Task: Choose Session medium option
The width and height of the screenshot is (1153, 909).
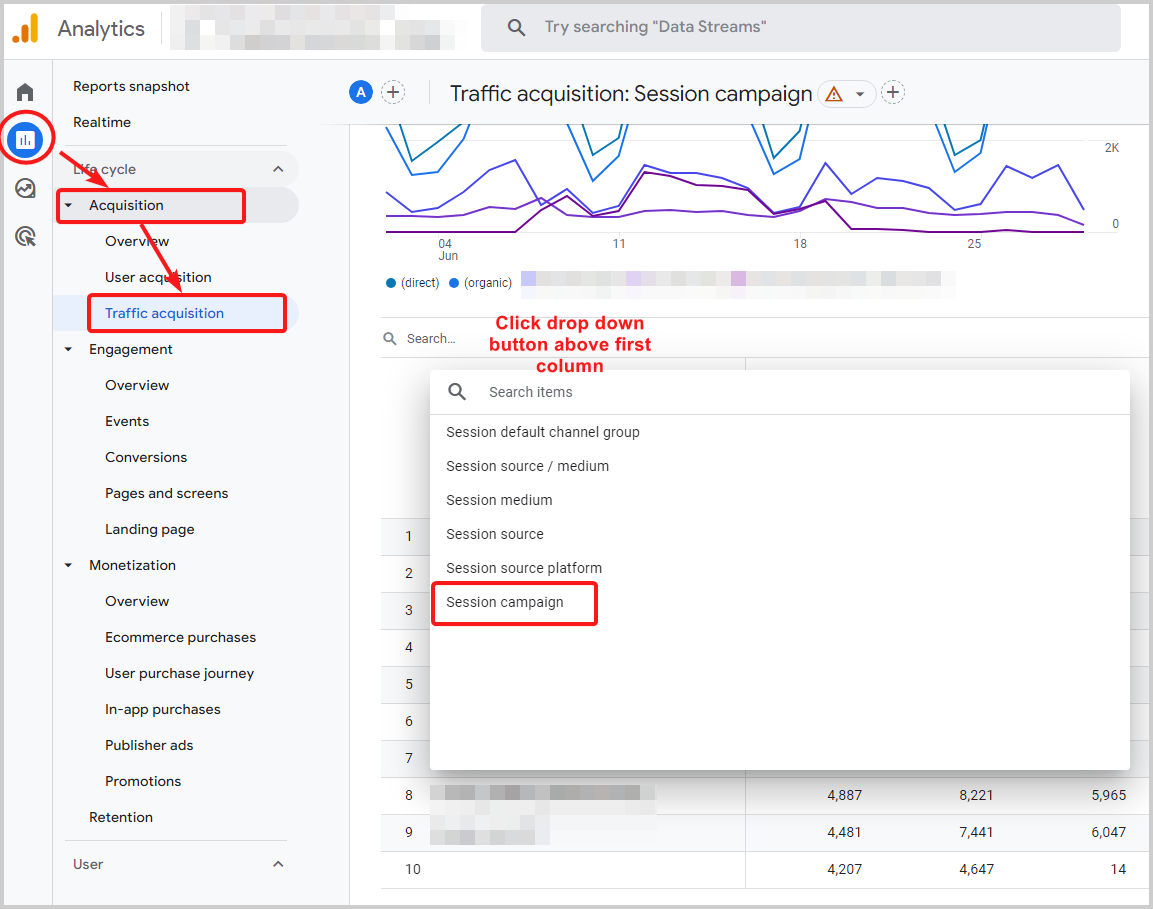Action: (x=499, y=500)
